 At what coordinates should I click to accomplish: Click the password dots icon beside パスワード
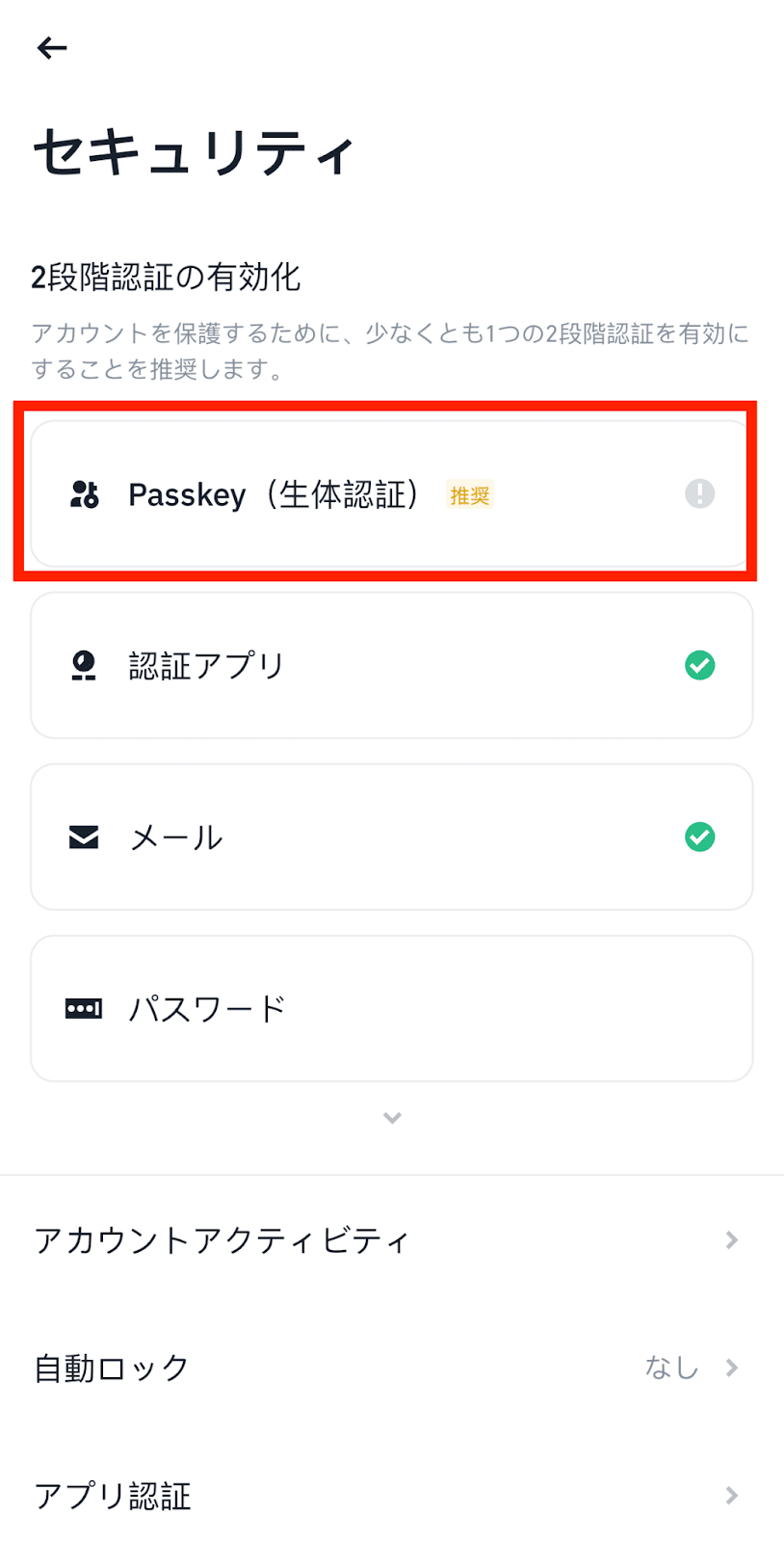click(84, 1008)
